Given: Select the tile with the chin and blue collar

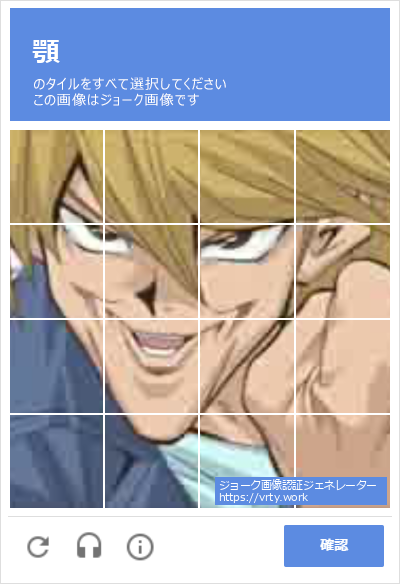Looking at the screenshot, I should [x=152, y=461].
